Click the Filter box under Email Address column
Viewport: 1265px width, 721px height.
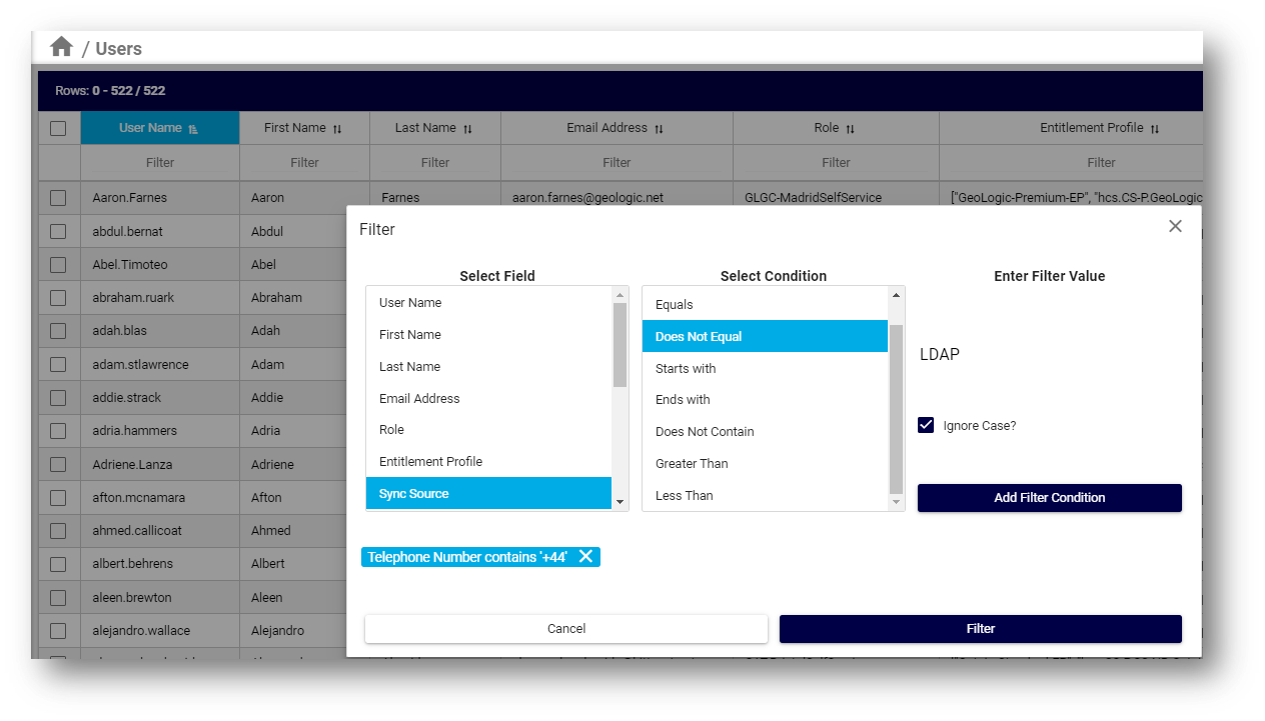click(616, 162)
